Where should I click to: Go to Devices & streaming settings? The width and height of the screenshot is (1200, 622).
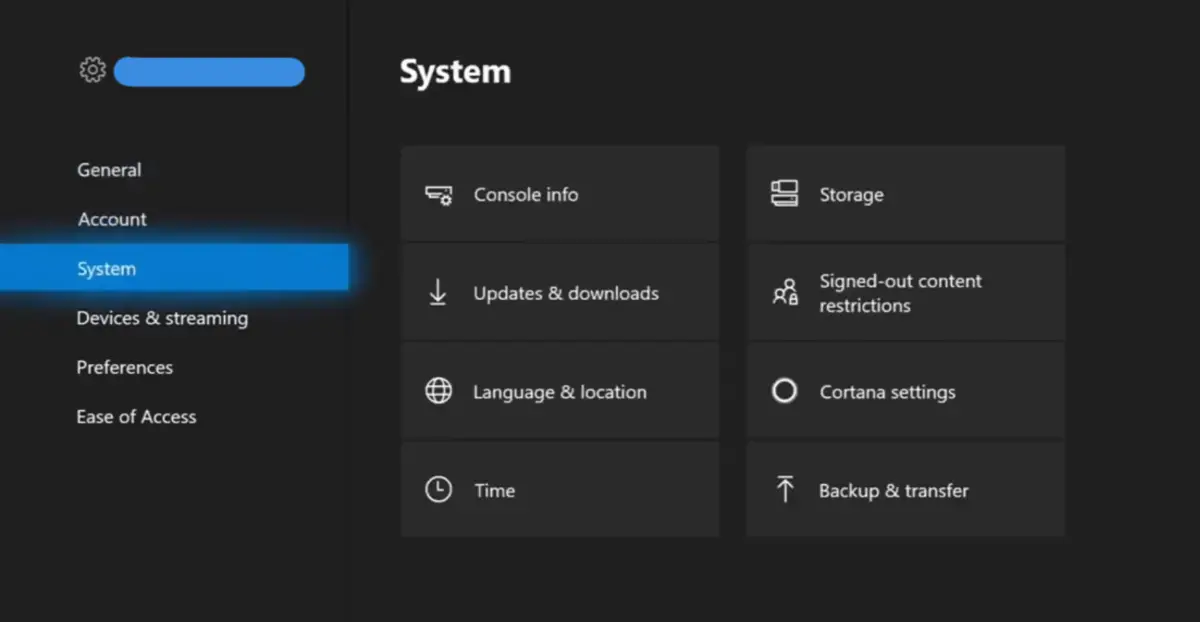coord(162,318)
